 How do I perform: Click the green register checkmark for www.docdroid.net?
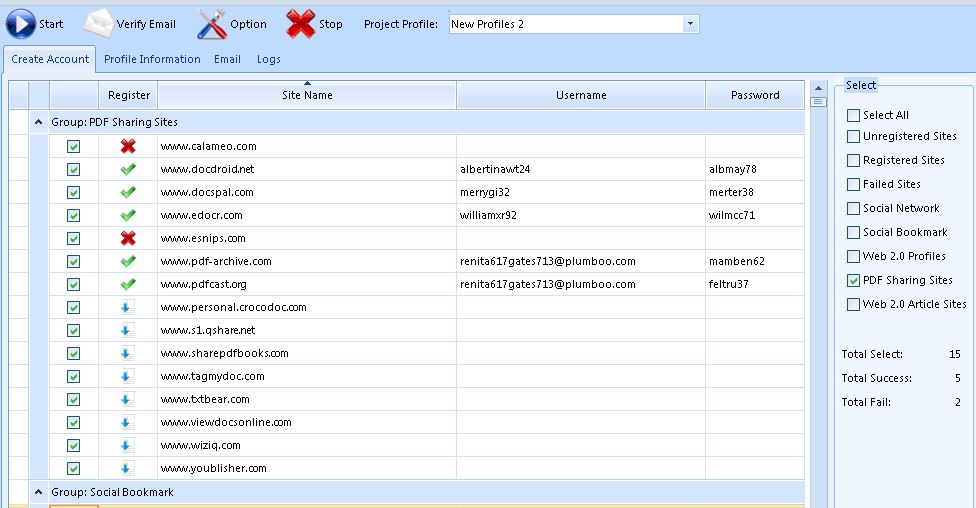click(x=128, y=169)
